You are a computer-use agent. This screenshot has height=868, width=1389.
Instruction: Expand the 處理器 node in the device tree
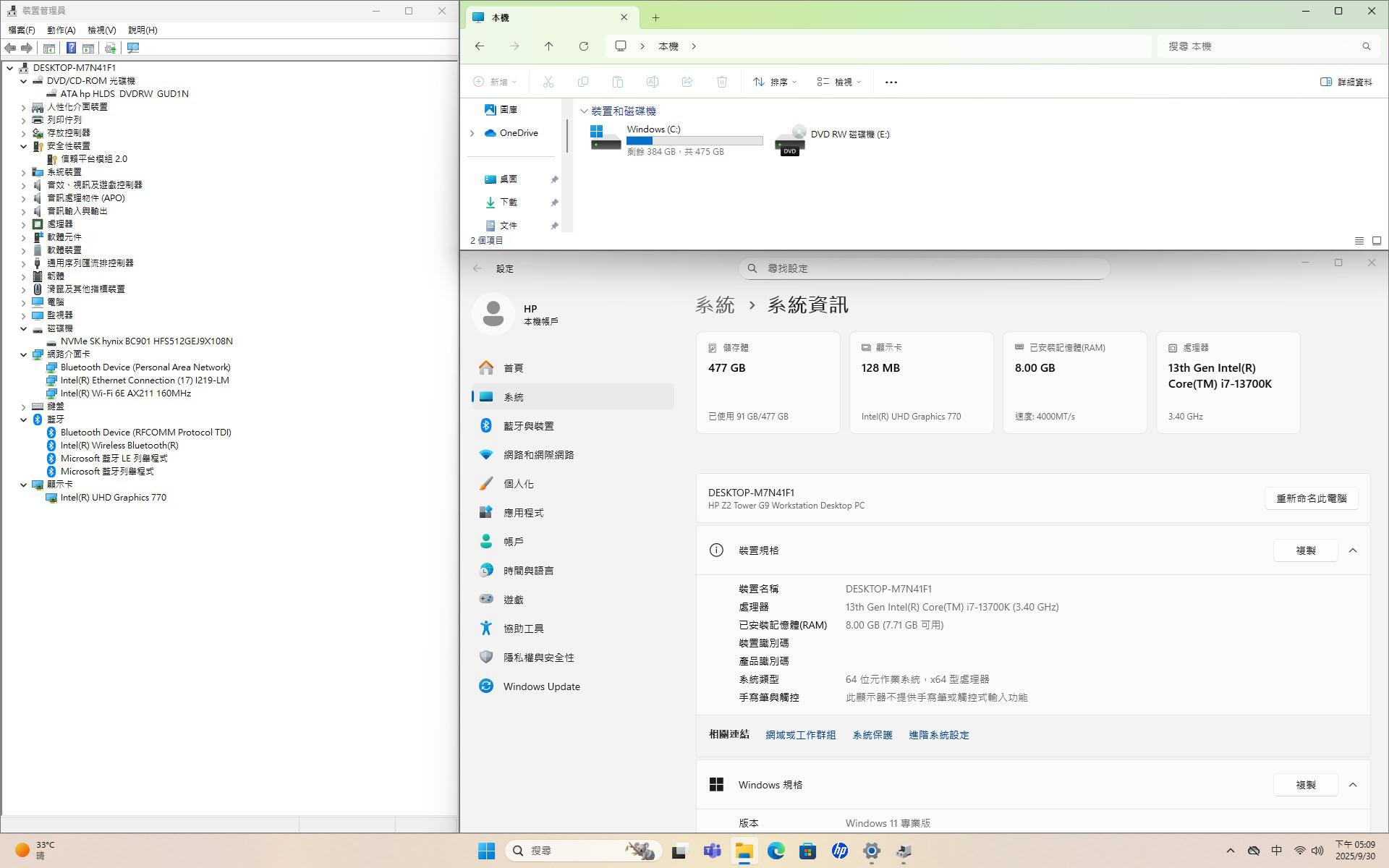point(23,224)
